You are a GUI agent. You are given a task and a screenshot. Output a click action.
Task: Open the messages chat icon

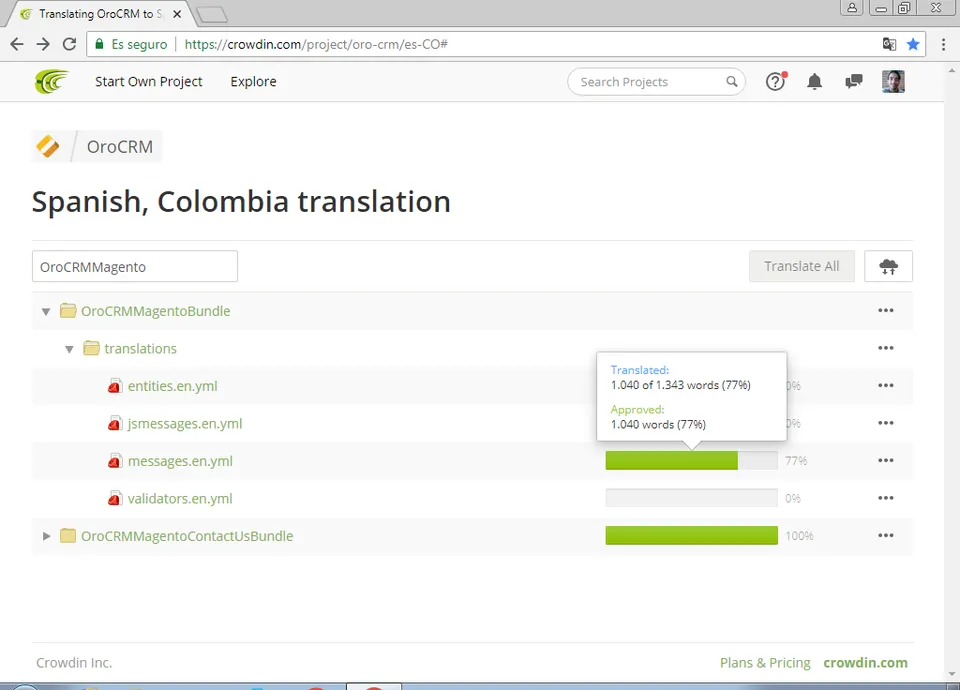click(853, 81)
